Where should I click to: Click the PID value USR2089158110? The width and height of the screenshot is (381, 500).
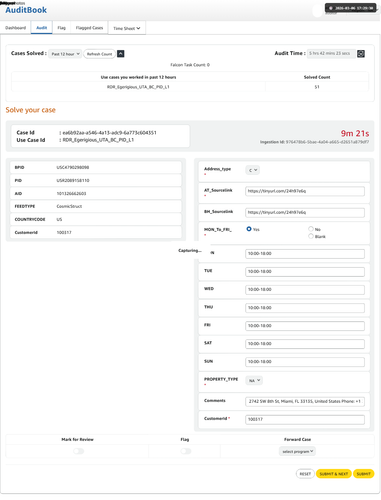73,180
